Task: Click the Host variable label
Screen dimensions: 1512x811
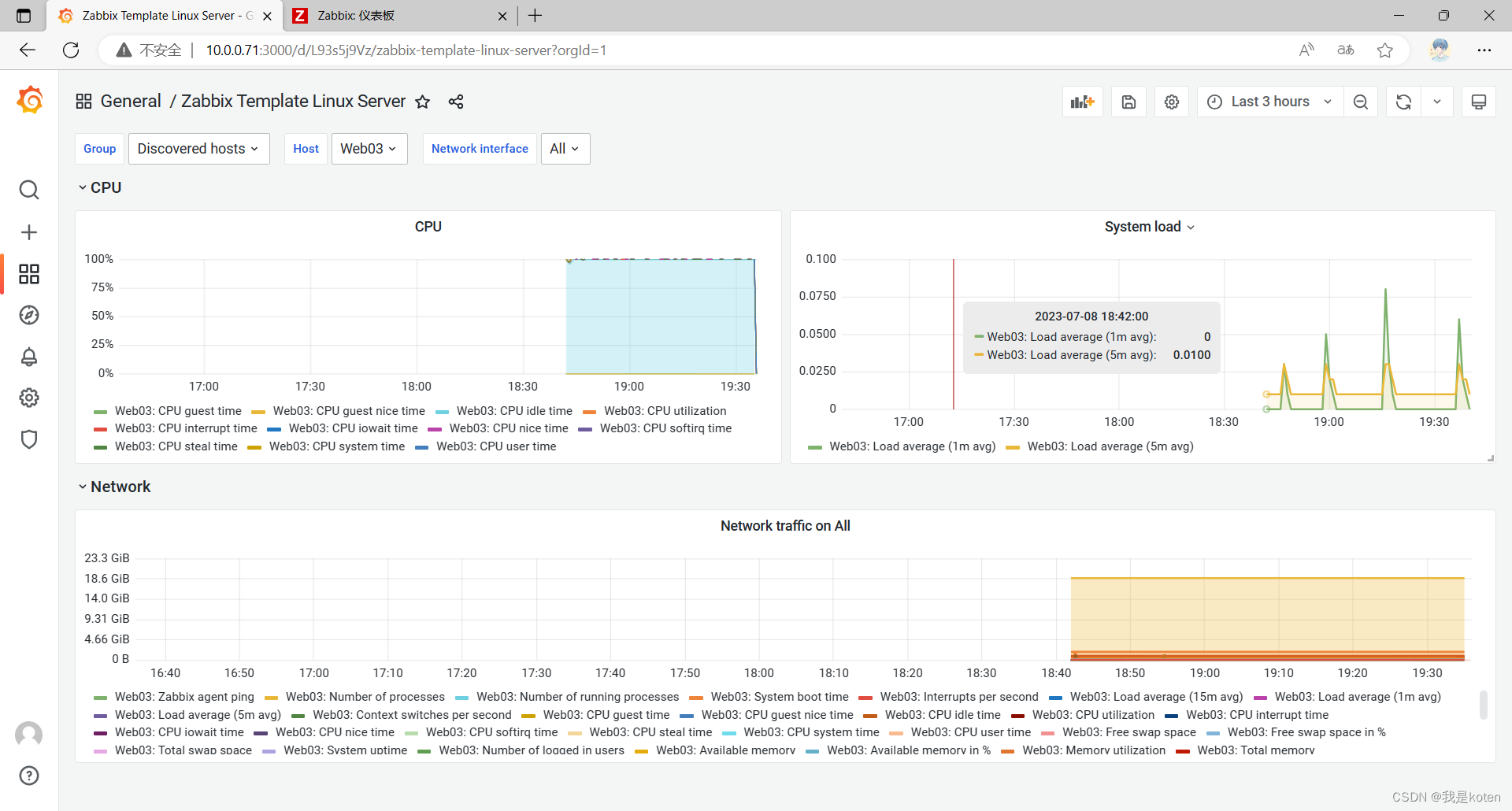Action: [306, 149]
